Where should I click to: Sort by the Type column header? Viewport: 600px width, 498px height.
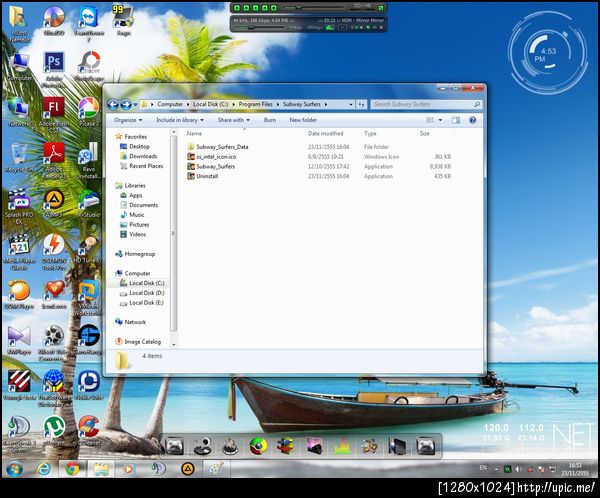coord(370,134)
